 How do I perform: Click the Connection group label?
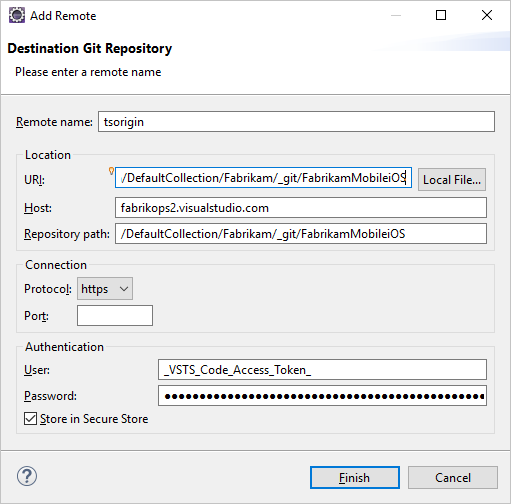[x=56, y=265]
